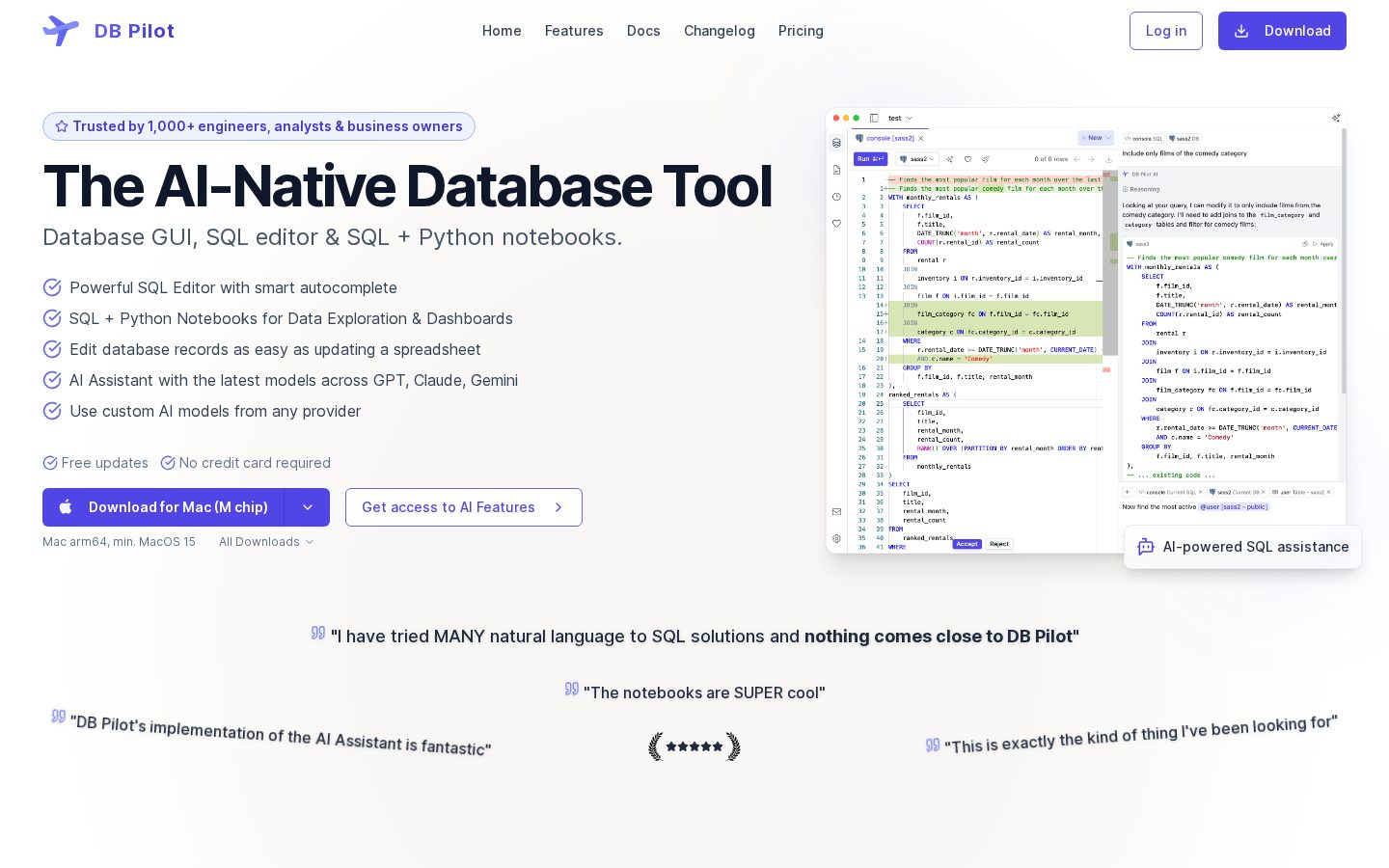The height and width of the screenshot is (868, 1389).
Task: Go to previous rows page arrow
Action: 1077,159
